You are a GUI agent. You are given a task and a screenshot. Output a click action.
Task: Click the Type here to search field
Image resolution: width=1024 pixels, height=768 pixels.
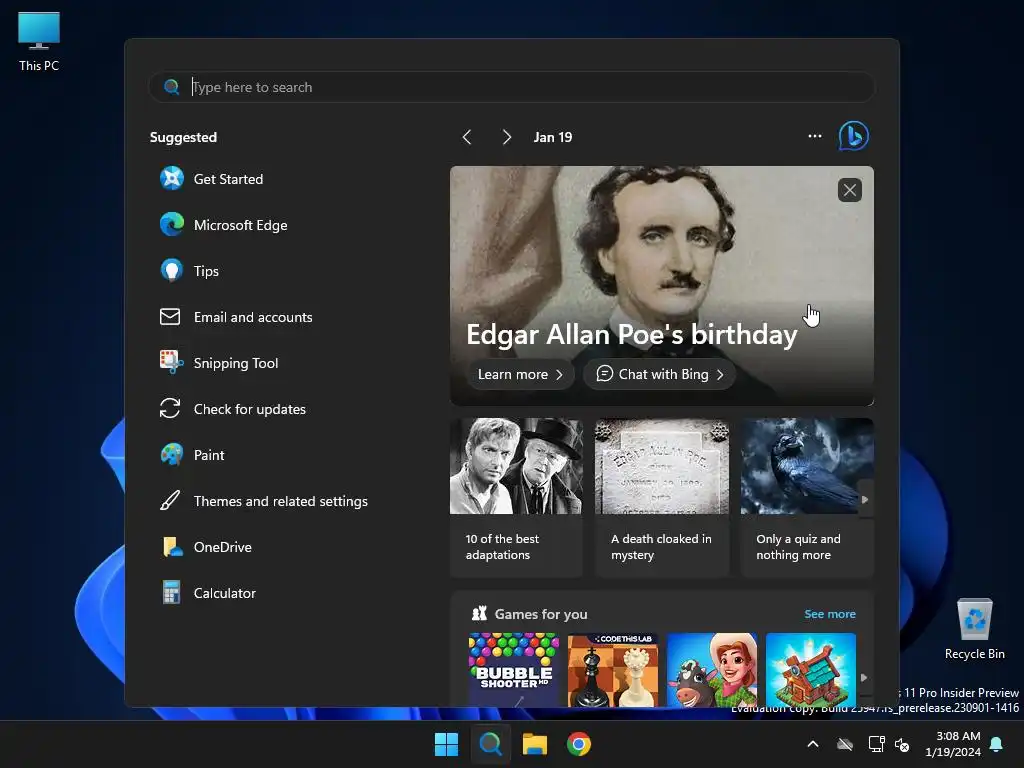click(x=511, y=87)
